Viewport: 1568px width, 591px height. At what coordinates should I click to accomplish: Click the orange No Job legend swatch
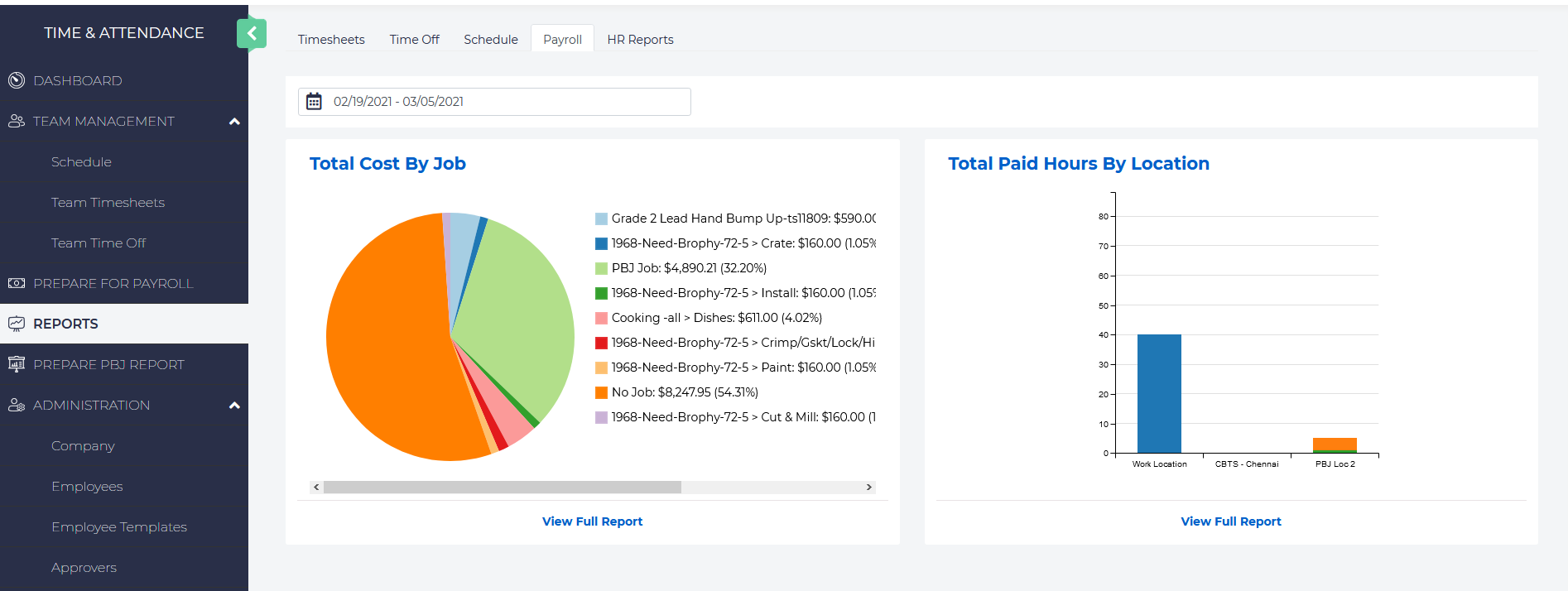(602, 392)
